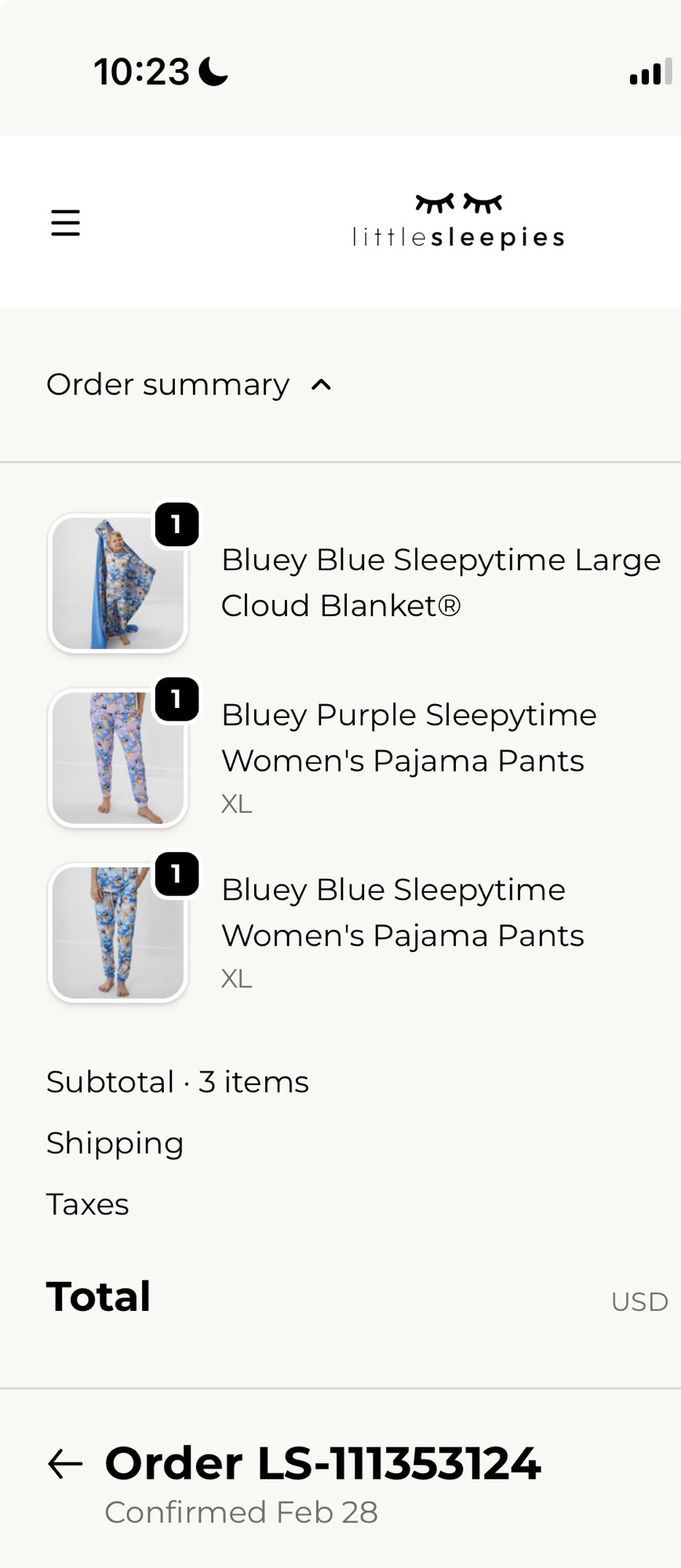
Task: Tap the Little Sleepies logo
Action: [458, 221]
